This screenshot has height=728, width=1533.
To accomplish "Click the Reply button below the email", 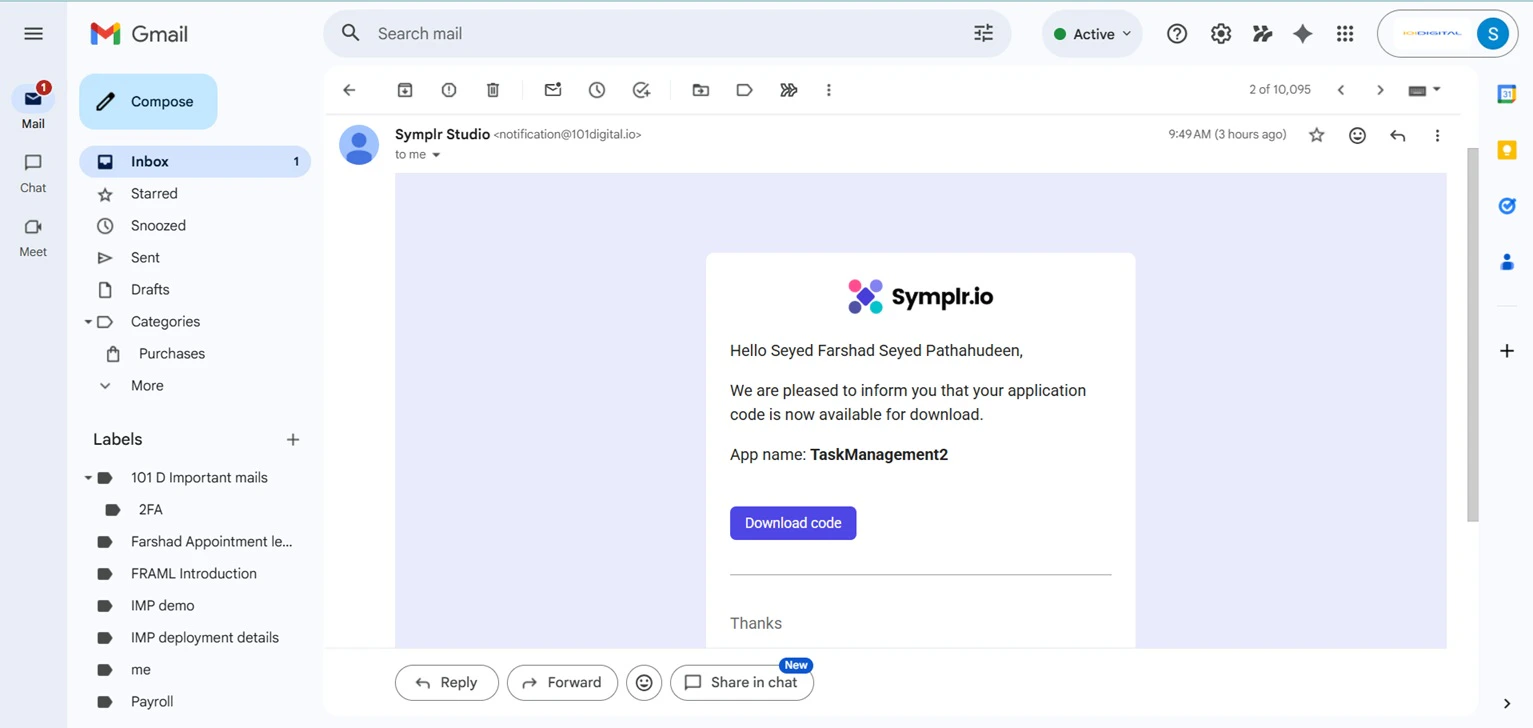I will 446,683.
